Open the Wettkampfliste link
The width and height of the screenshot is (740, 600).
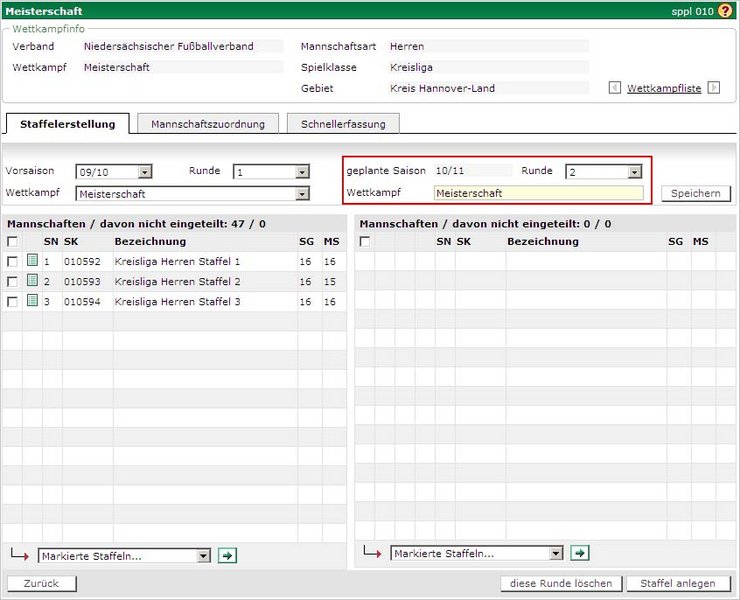point(664,88)
